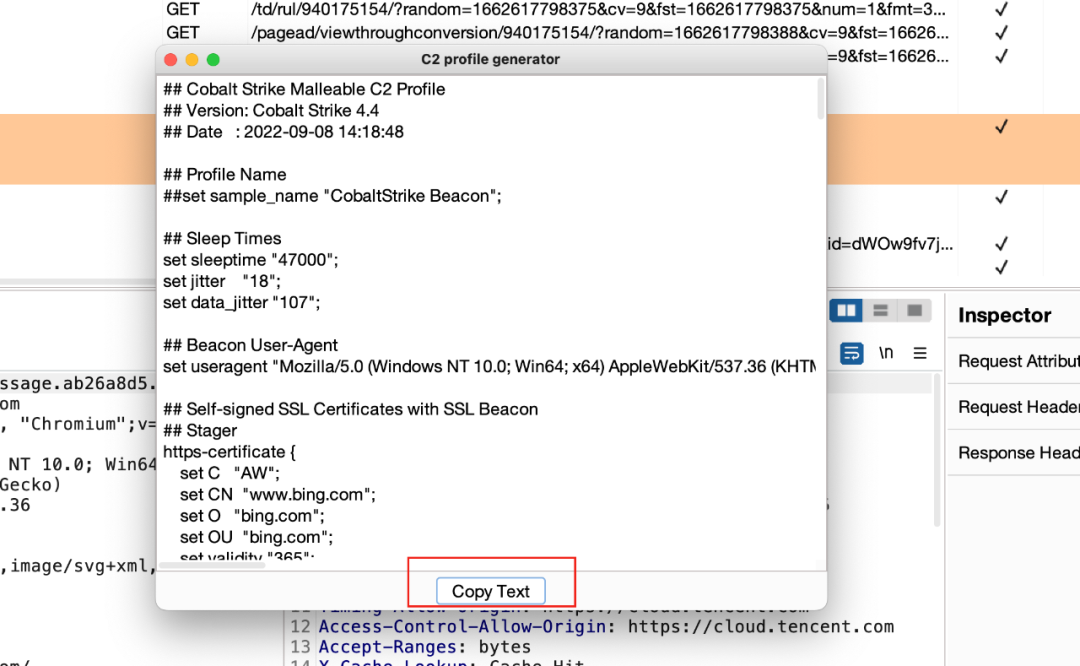Click the Inspector panel title
Screen dimensions: 1080x666
1004,315
